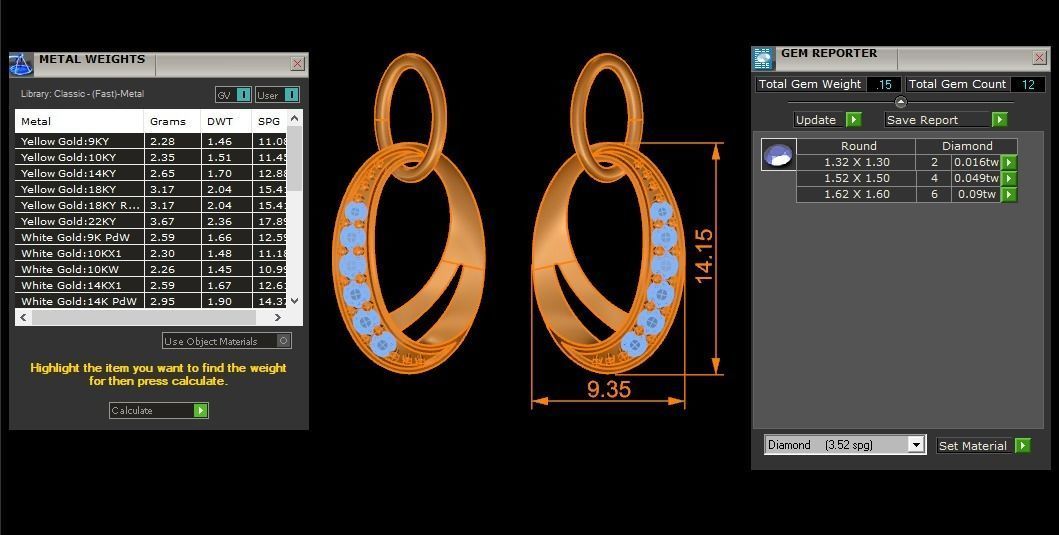Select the Yellow Gold:9KY row
Image resolution: width=1059 pixels, height=535 pixels.
coord(151,141)
